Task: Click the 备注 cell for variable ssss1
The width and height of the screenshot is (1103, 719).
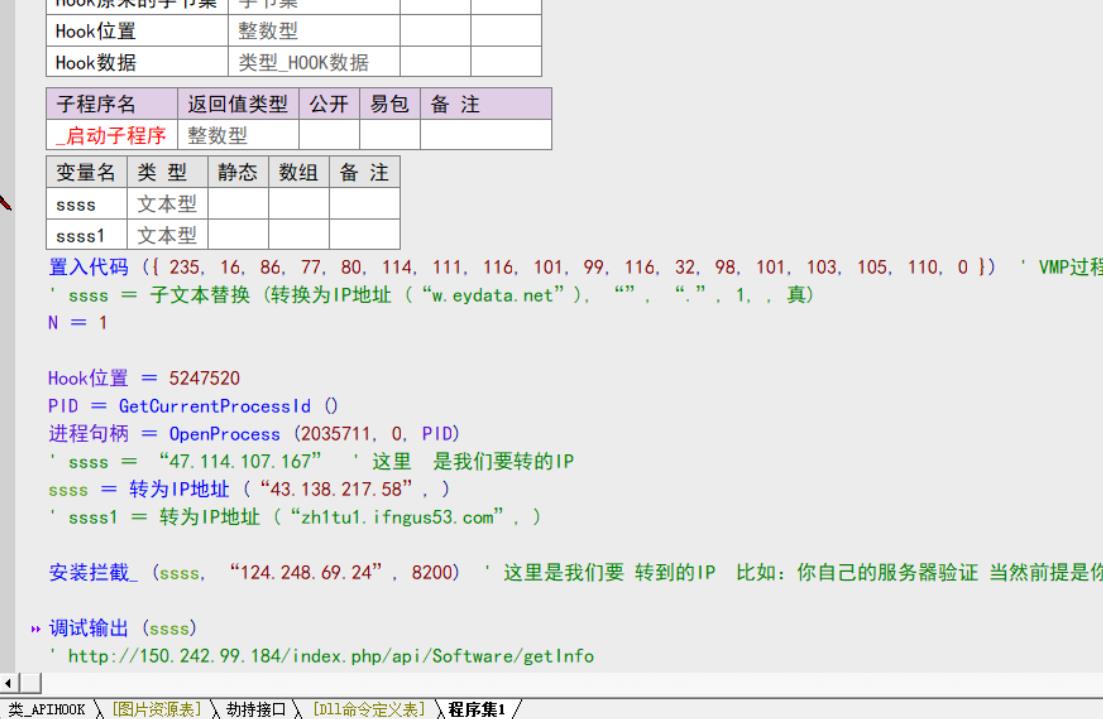Action: (x=365, y=236)
